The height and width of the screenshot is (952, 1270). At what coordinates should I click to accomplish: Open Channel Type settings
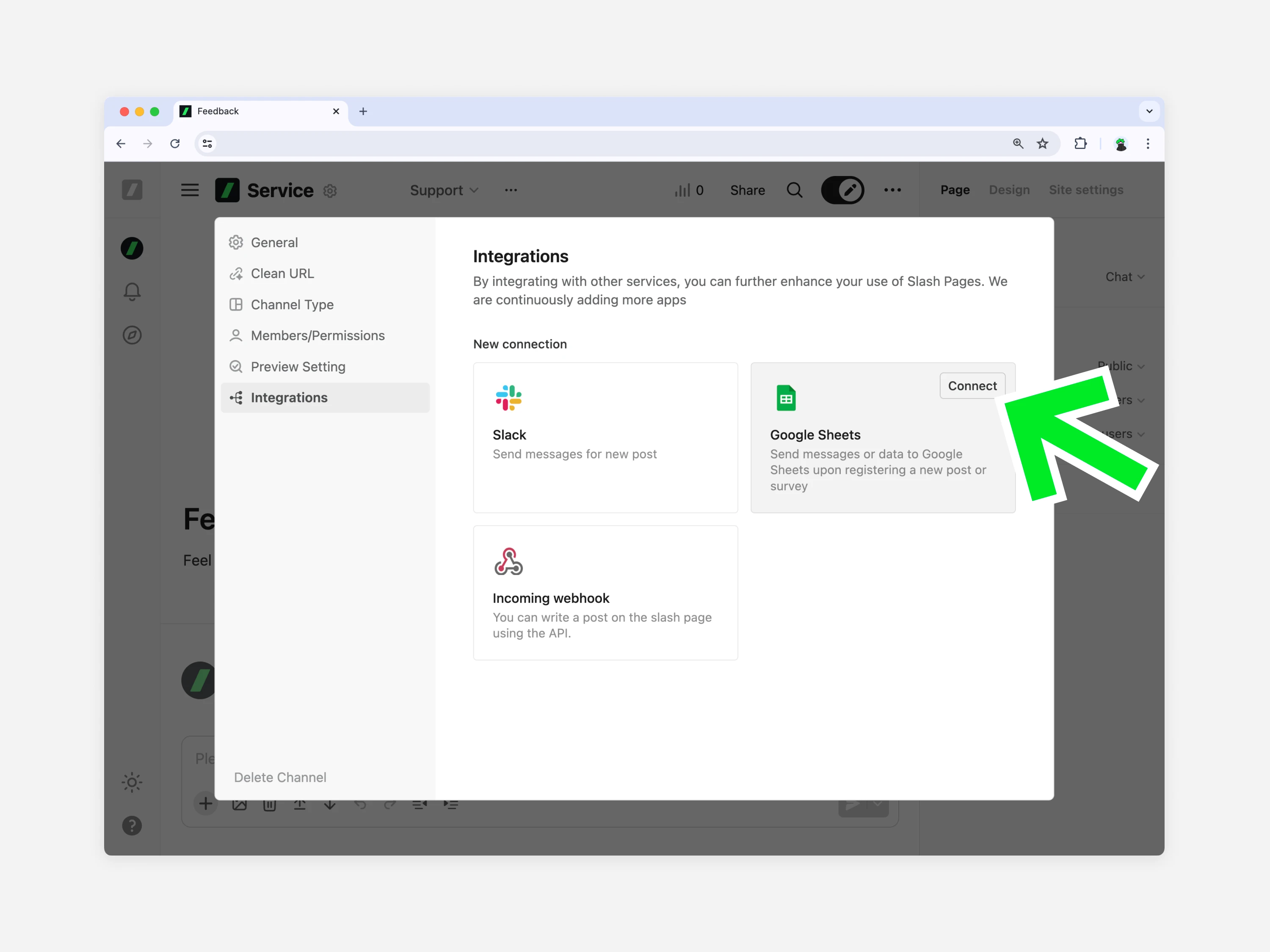tap(325, 304)
